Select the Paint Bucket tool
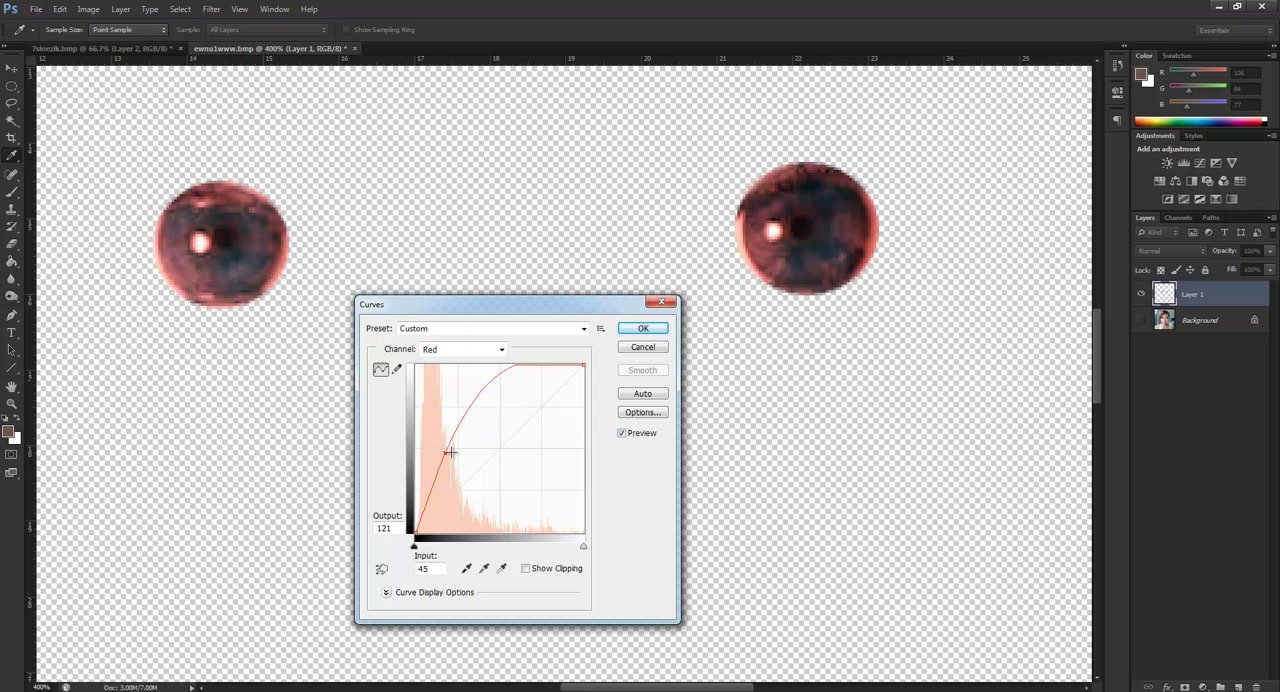The width and height of the screenshot is (1280, 692). (x=11, y=262)
